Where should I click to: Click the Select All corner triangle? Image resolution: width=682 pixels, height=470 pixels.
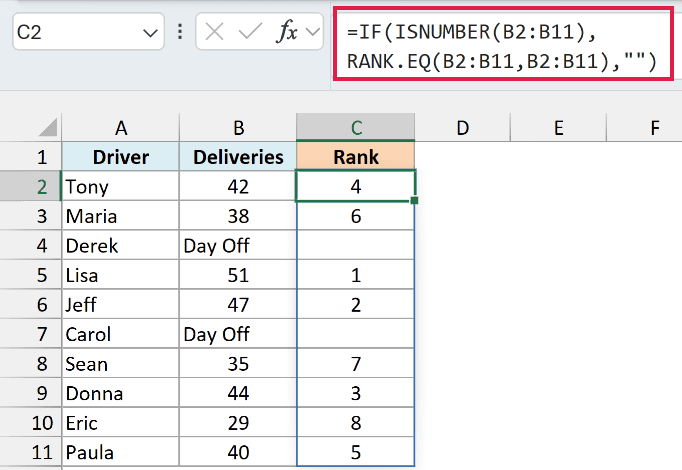47,127
